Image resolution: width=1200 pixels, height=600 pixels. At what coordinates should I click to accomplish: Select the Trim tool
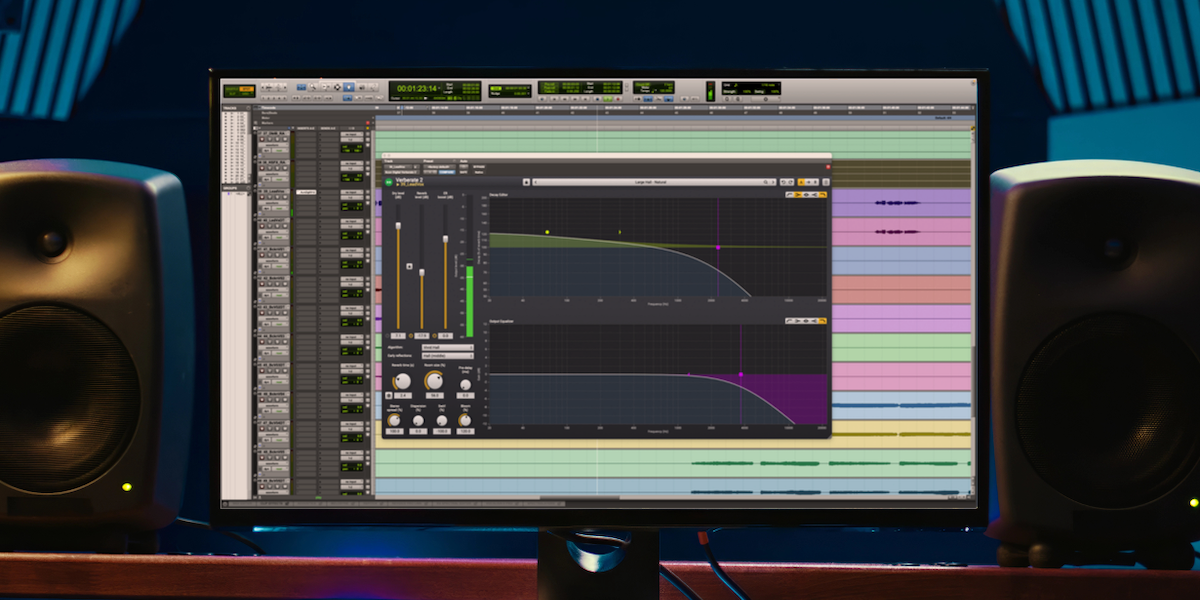coord(326,89)
